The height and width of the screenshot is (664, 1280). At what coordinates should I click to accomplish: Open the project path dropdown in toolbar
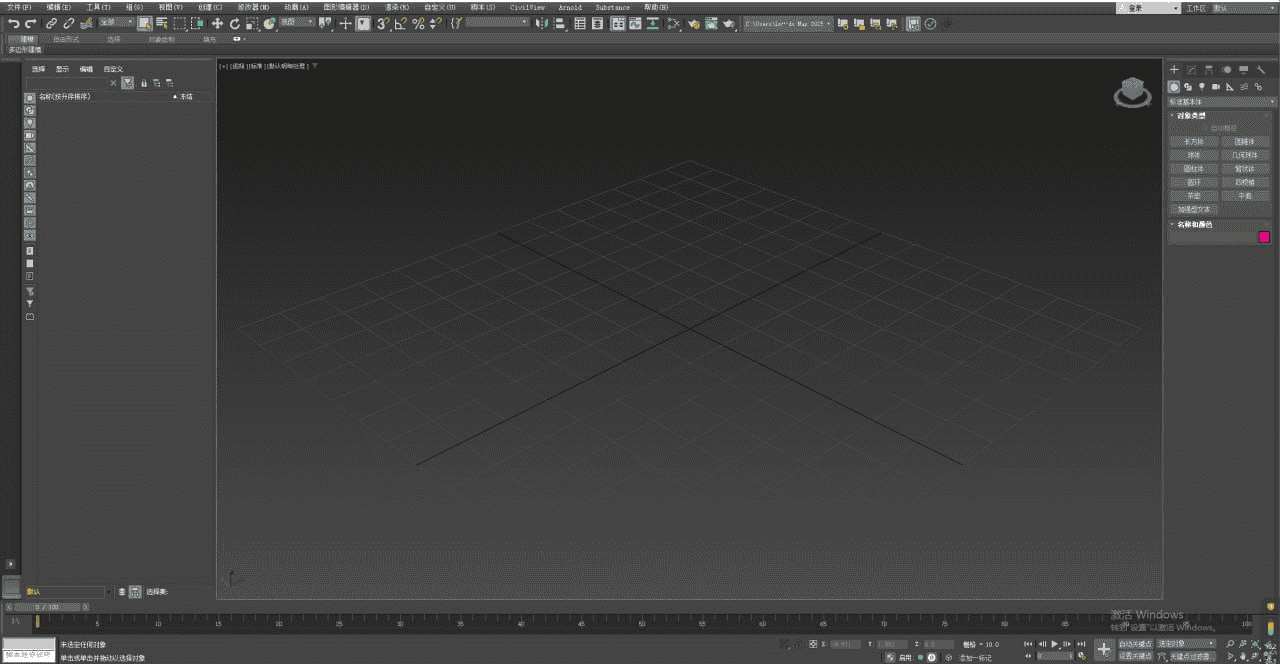[788, 22]
